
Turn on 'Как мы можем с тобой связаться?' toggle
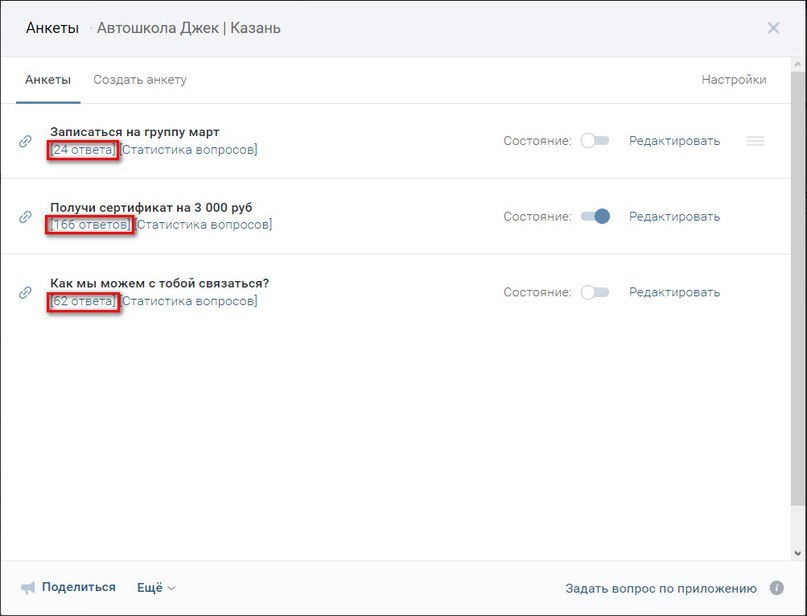click(595, 292)
